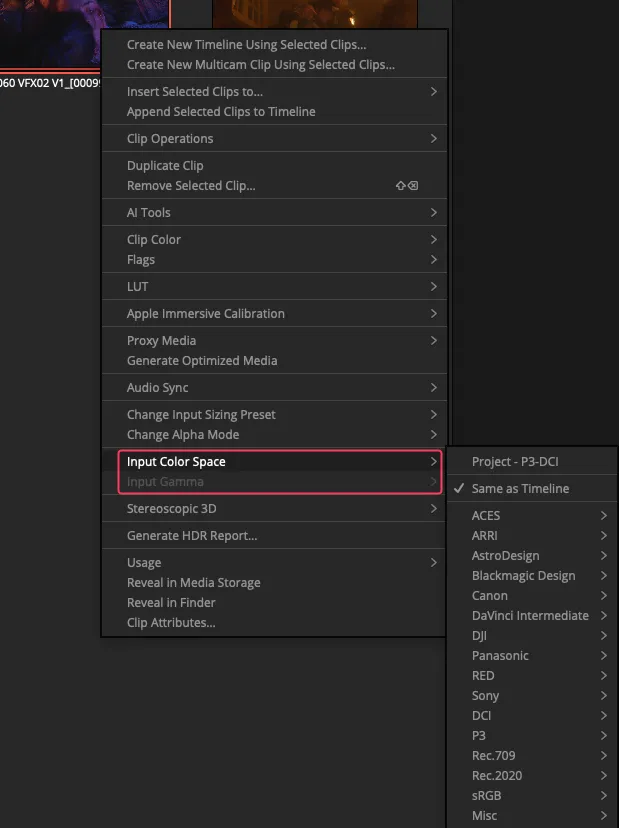Open DaVinci Intermediate submenu
Screen dimensions: 619x828
click(530, 616)
